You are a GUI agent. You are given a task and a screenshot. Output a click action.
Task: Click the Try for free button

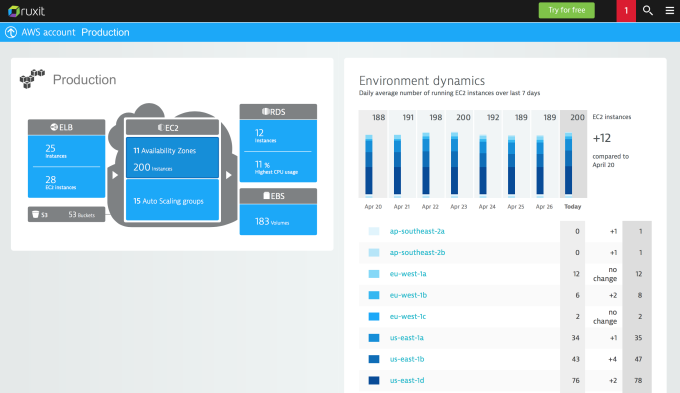click(x=566, y=10)
